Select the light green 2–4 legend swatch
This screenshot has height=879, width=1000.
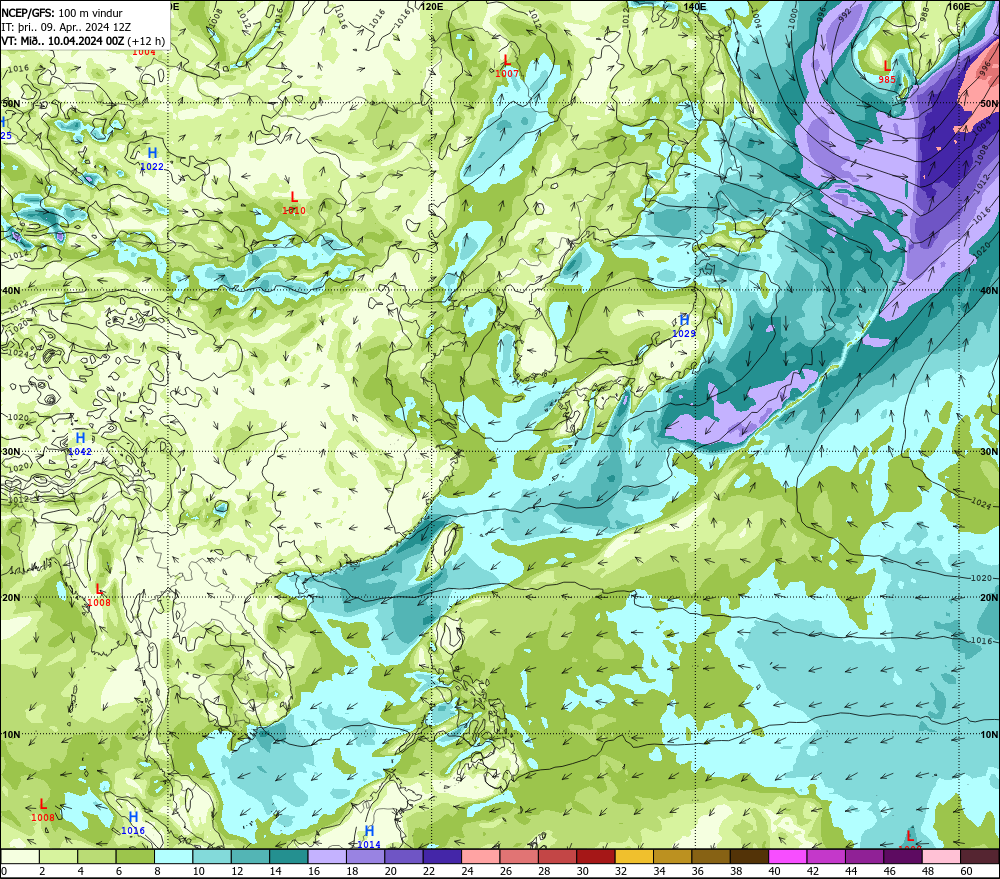coord(59,856)
